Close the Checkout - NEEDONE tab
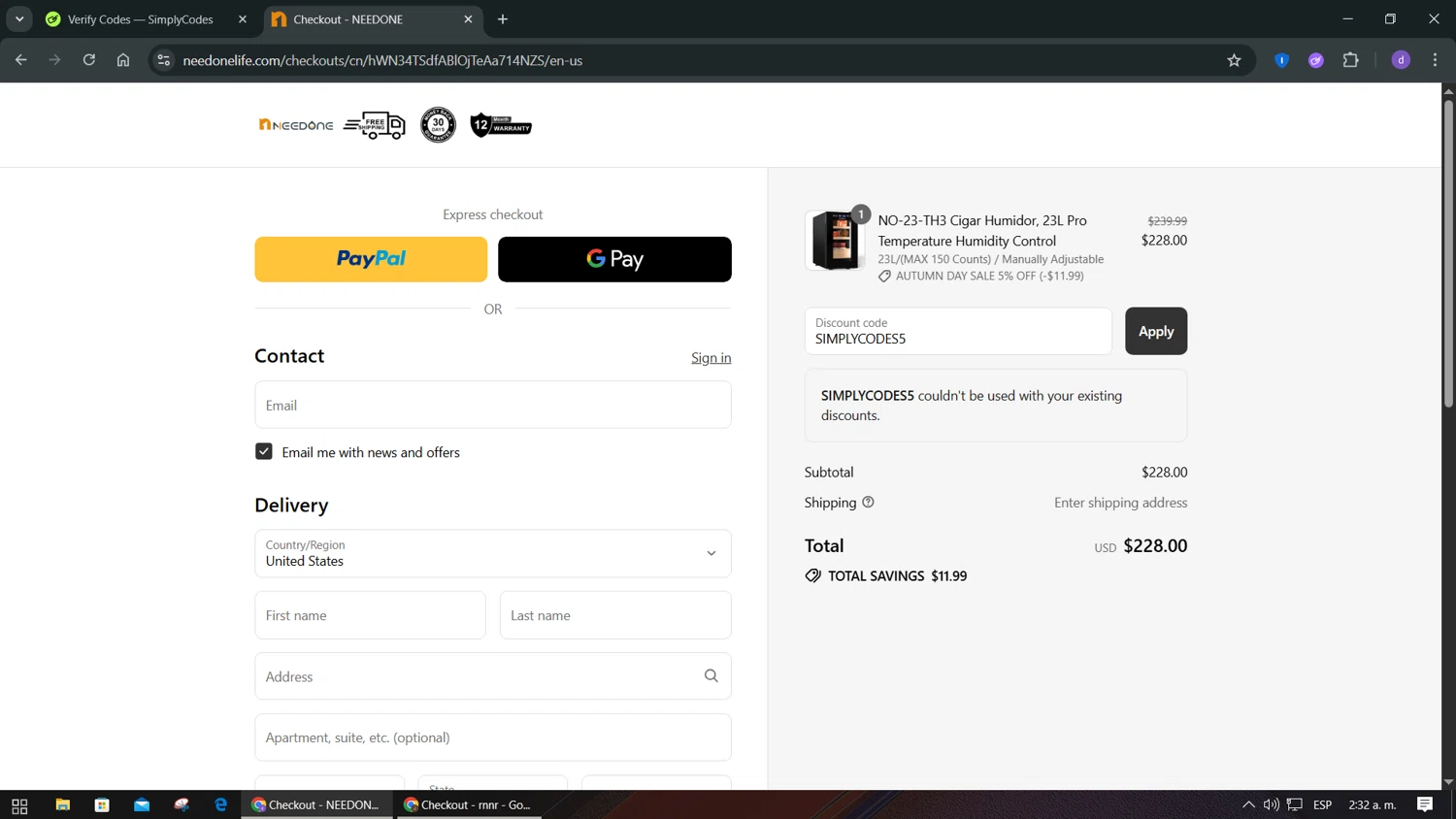Image resolution: width=1456 pixels, height=819 pixels. click(468, 19)
